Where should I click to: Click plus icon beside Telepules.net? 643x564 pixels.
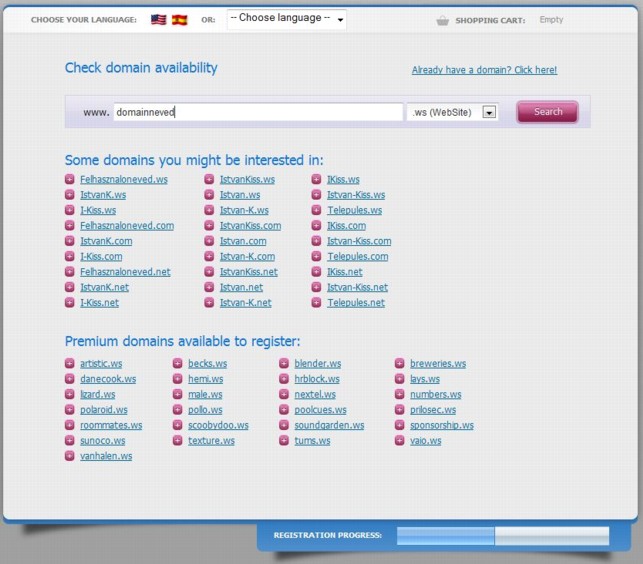pyautogui.click(x=316, y=303)
